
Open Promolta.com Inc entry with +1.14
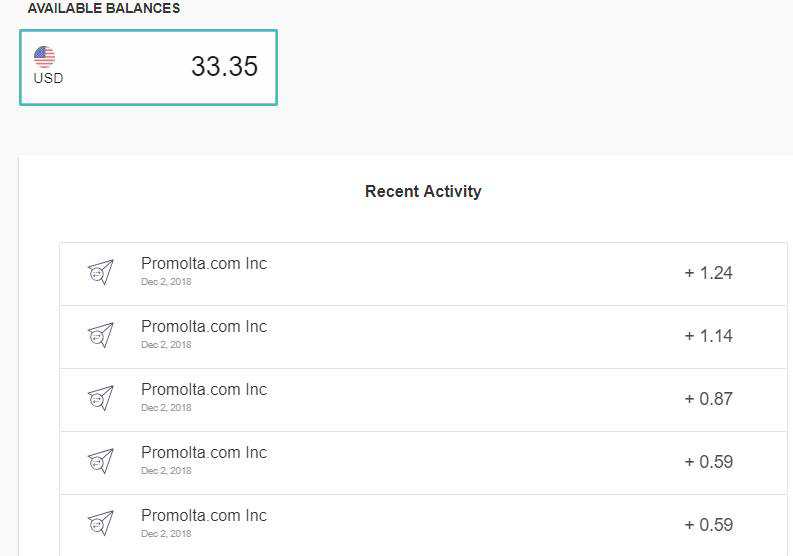coord(204,327)
